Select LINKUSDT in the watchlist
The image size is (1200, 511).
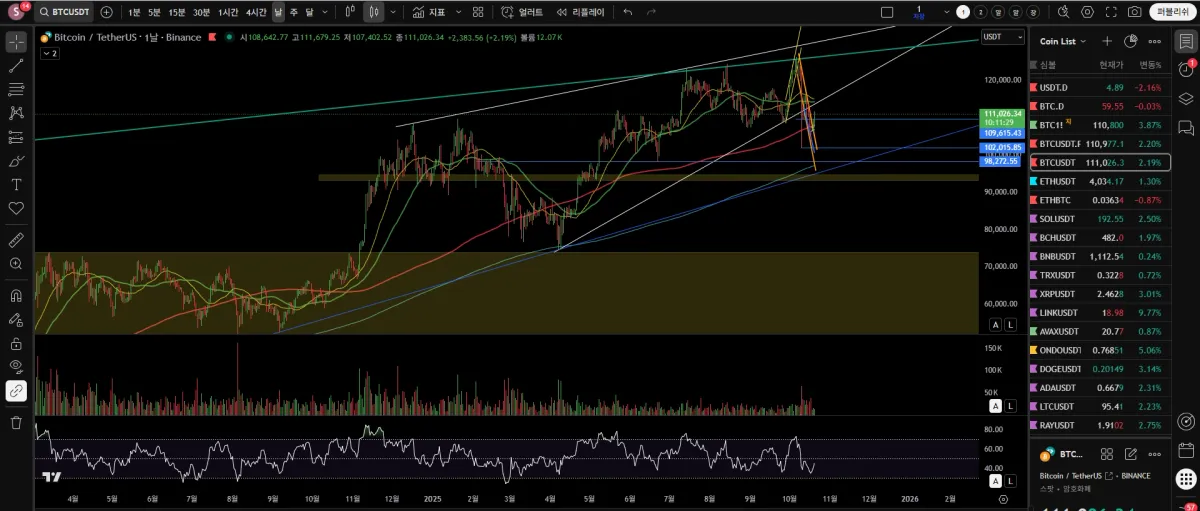(1100, 312)
